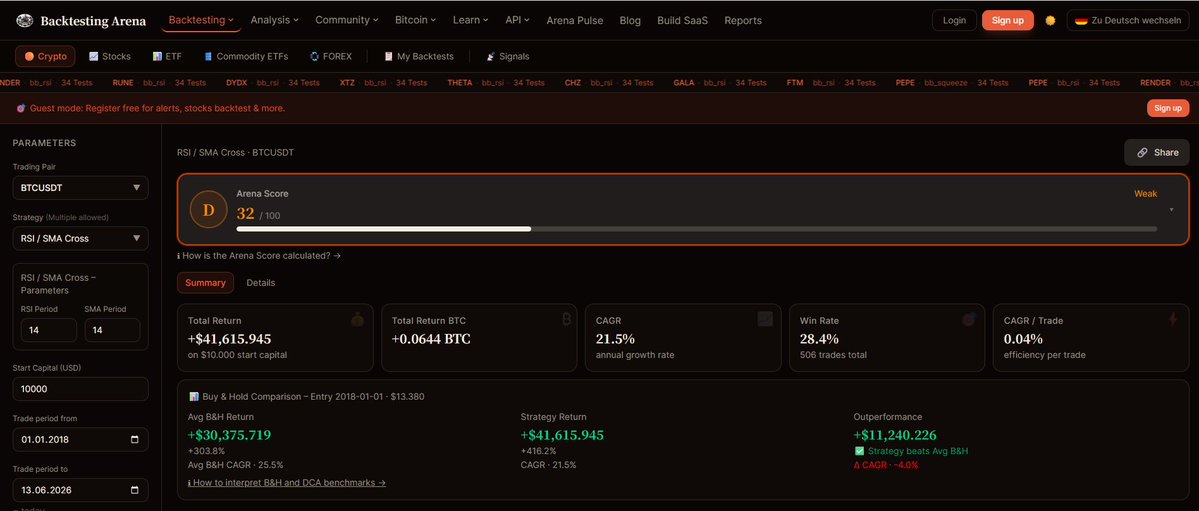
Task: Select the FOREX tab
Action: click(330, 57)
